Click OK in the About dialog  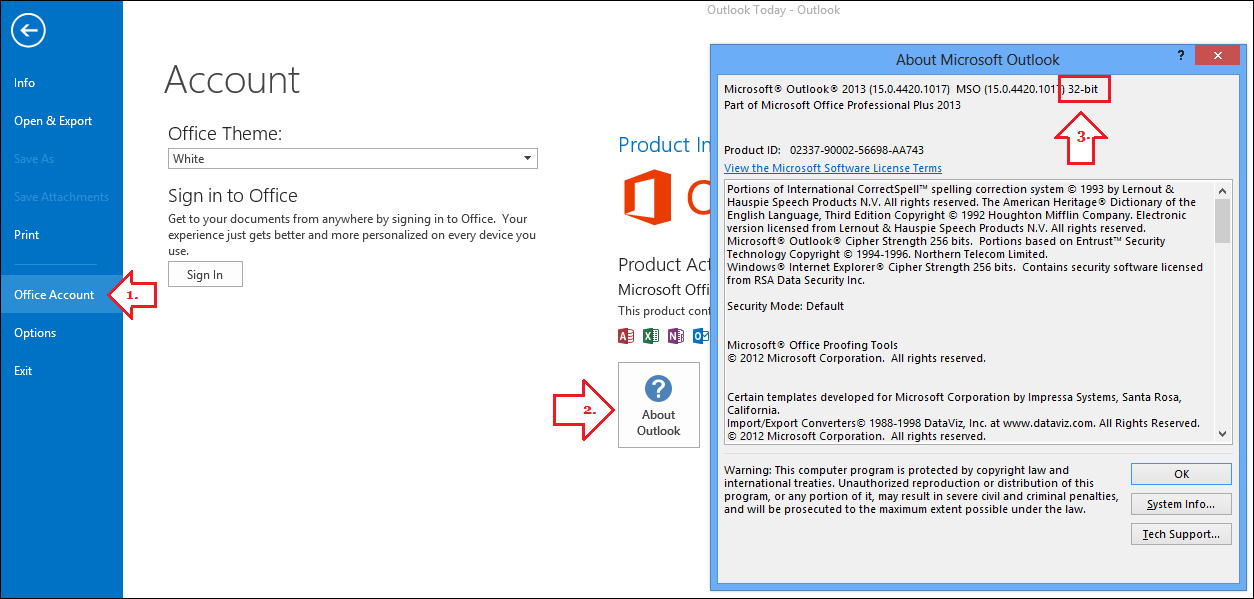1181,474
